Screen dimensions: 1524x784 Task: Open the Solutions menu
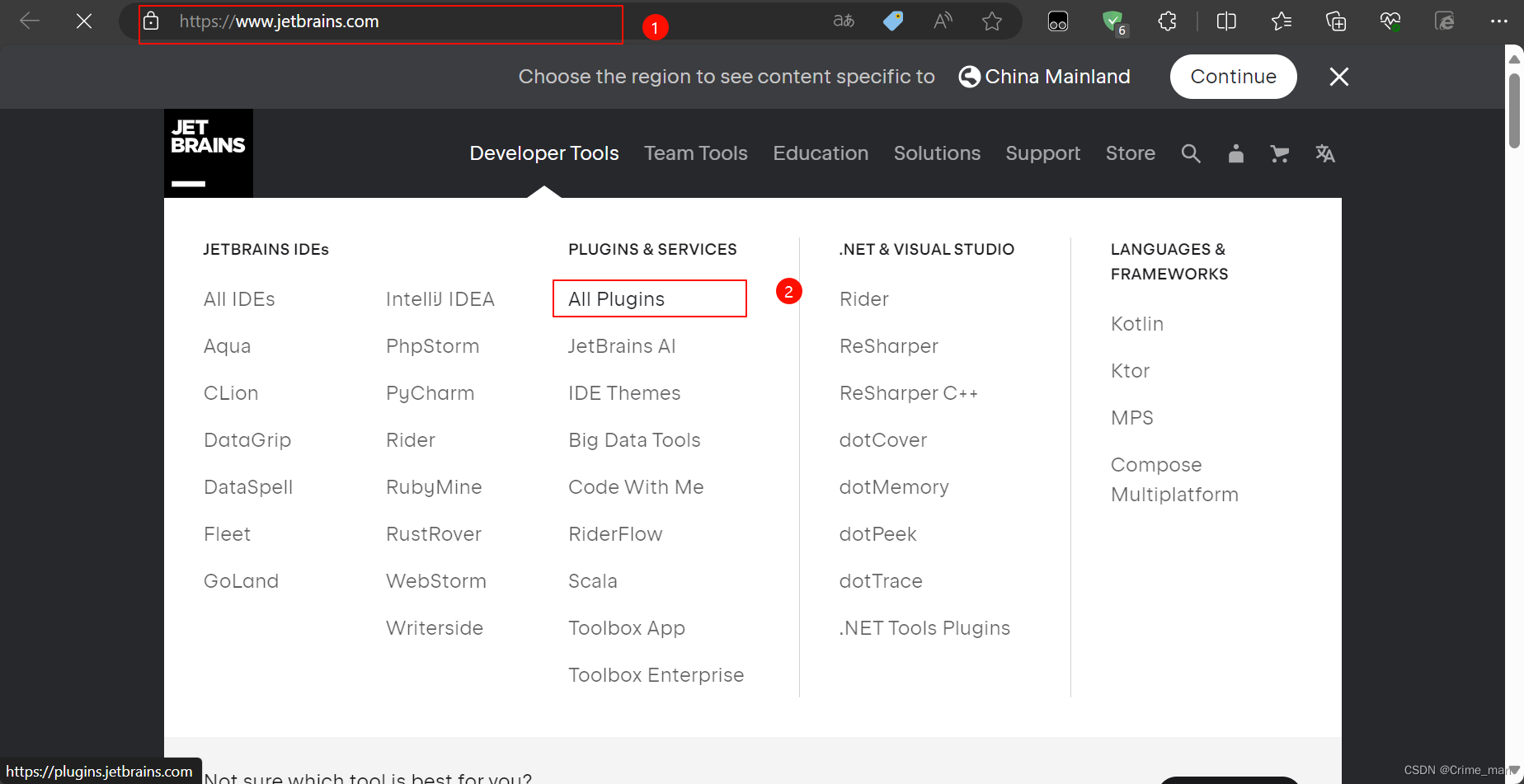[x=937, y=153]
